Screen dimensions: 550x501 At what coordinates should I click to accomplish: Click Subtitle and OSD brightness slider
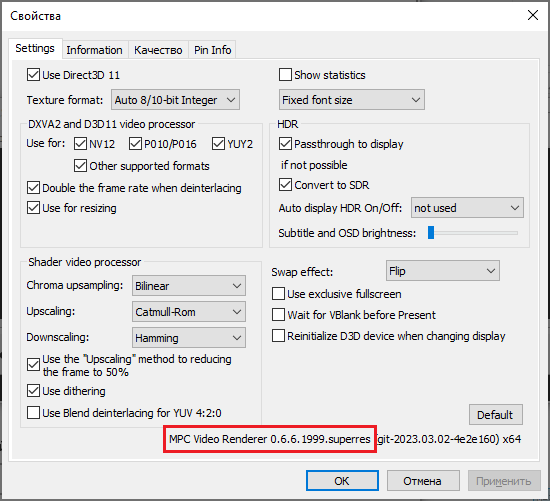pos(472,233)
